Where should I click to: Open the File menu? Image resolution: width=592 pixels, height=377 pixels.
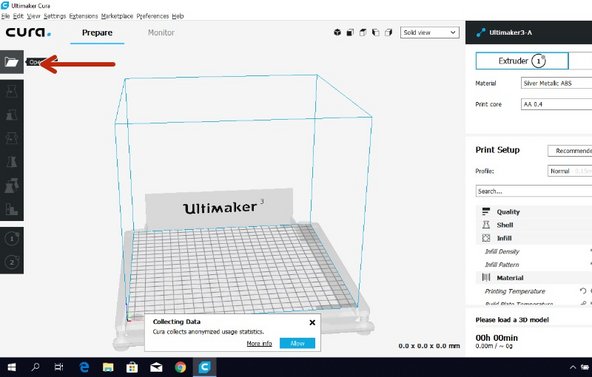pyautogui.click(x=6, y=16)
